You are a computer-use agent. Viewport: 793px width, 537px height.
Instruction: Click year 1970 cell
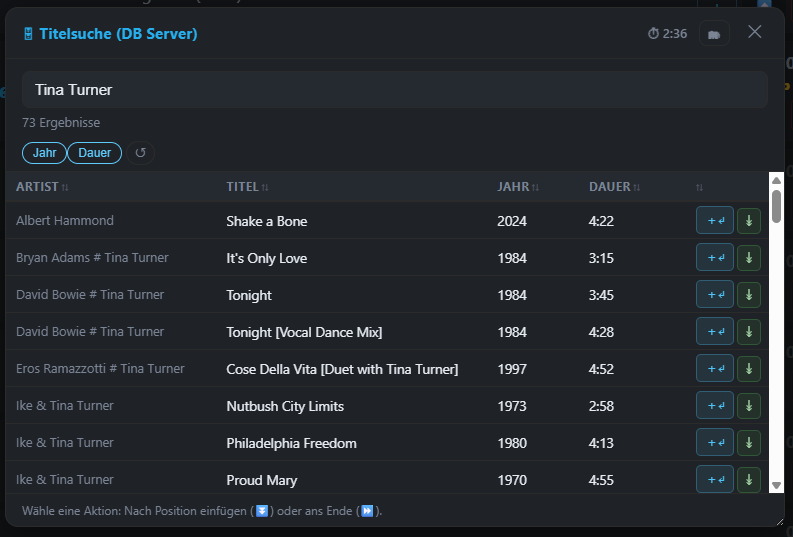click(x=512, y=480)
